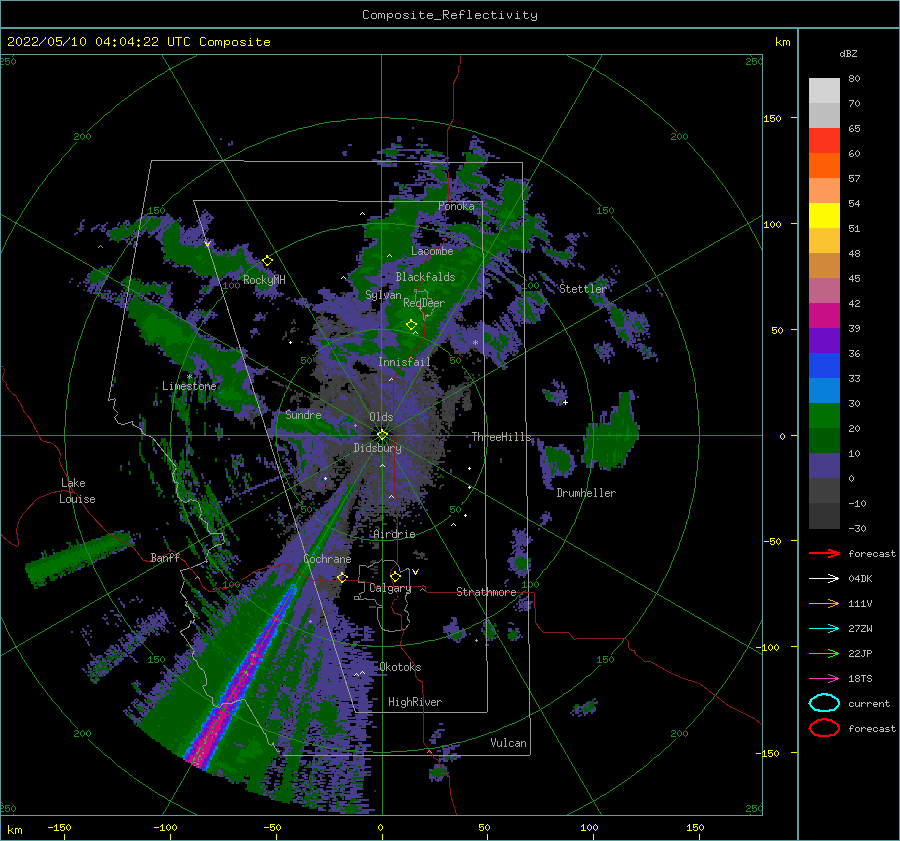Select the Drumheller city label
900x841 pixels.
tap(586, 493)
